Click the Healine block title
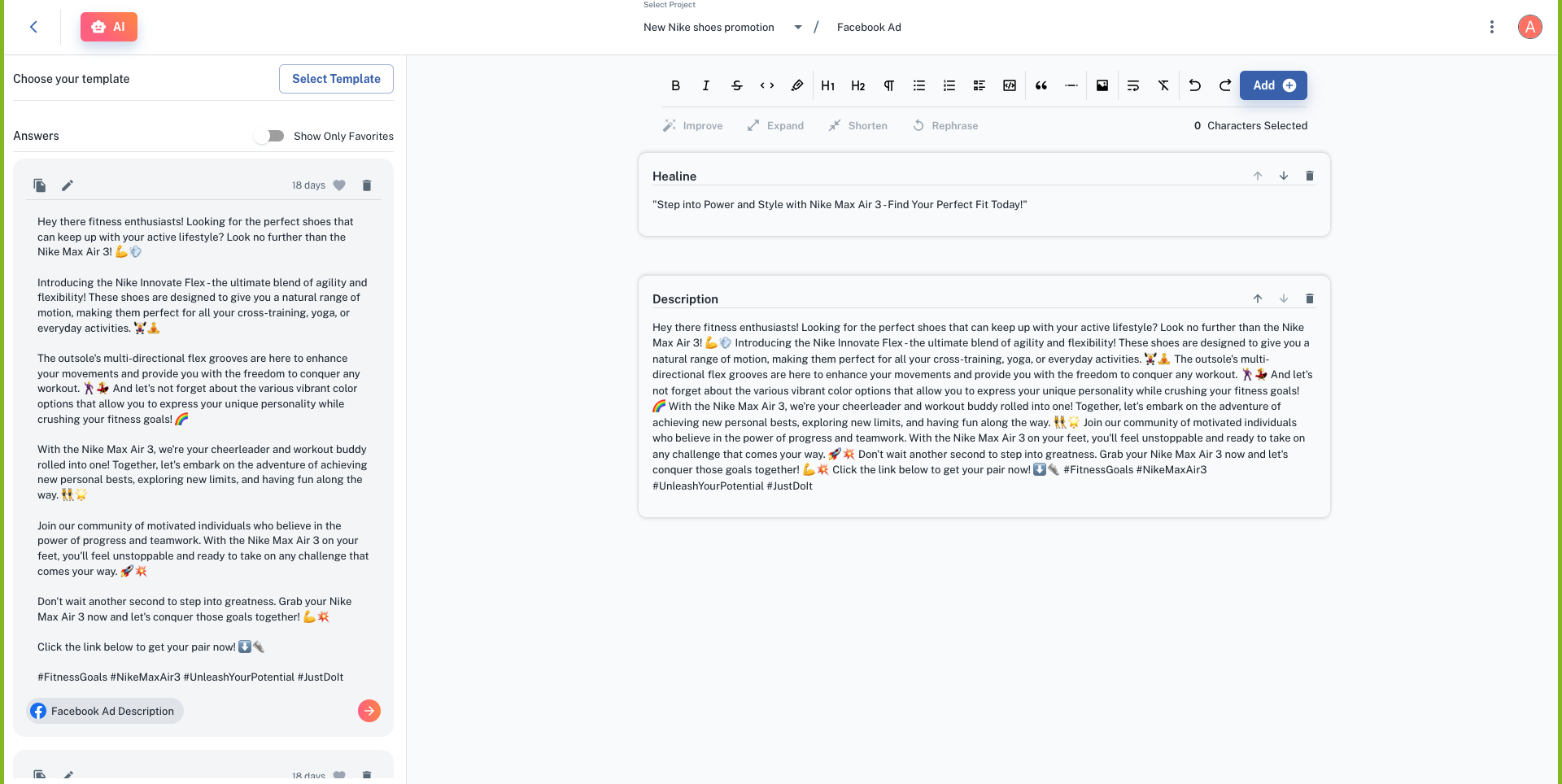Viewport: 1562px width, 784px height. [x=674, y=176]
